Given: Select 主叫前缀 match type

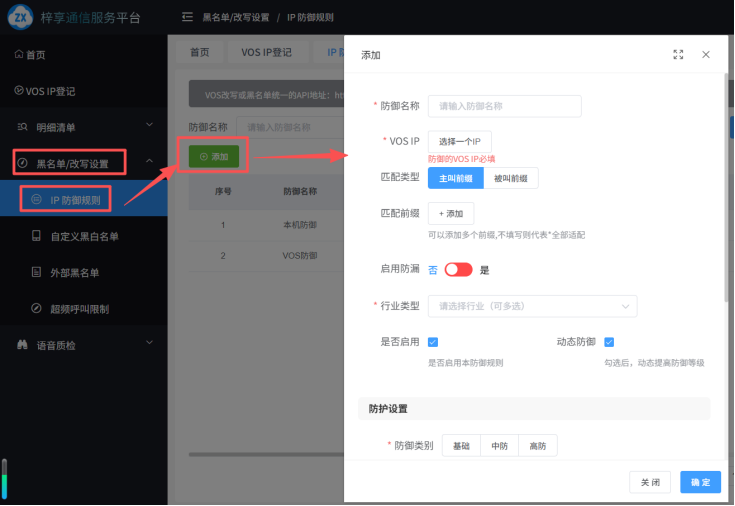Looking at the screenshot, I should (x=456, y=178).
